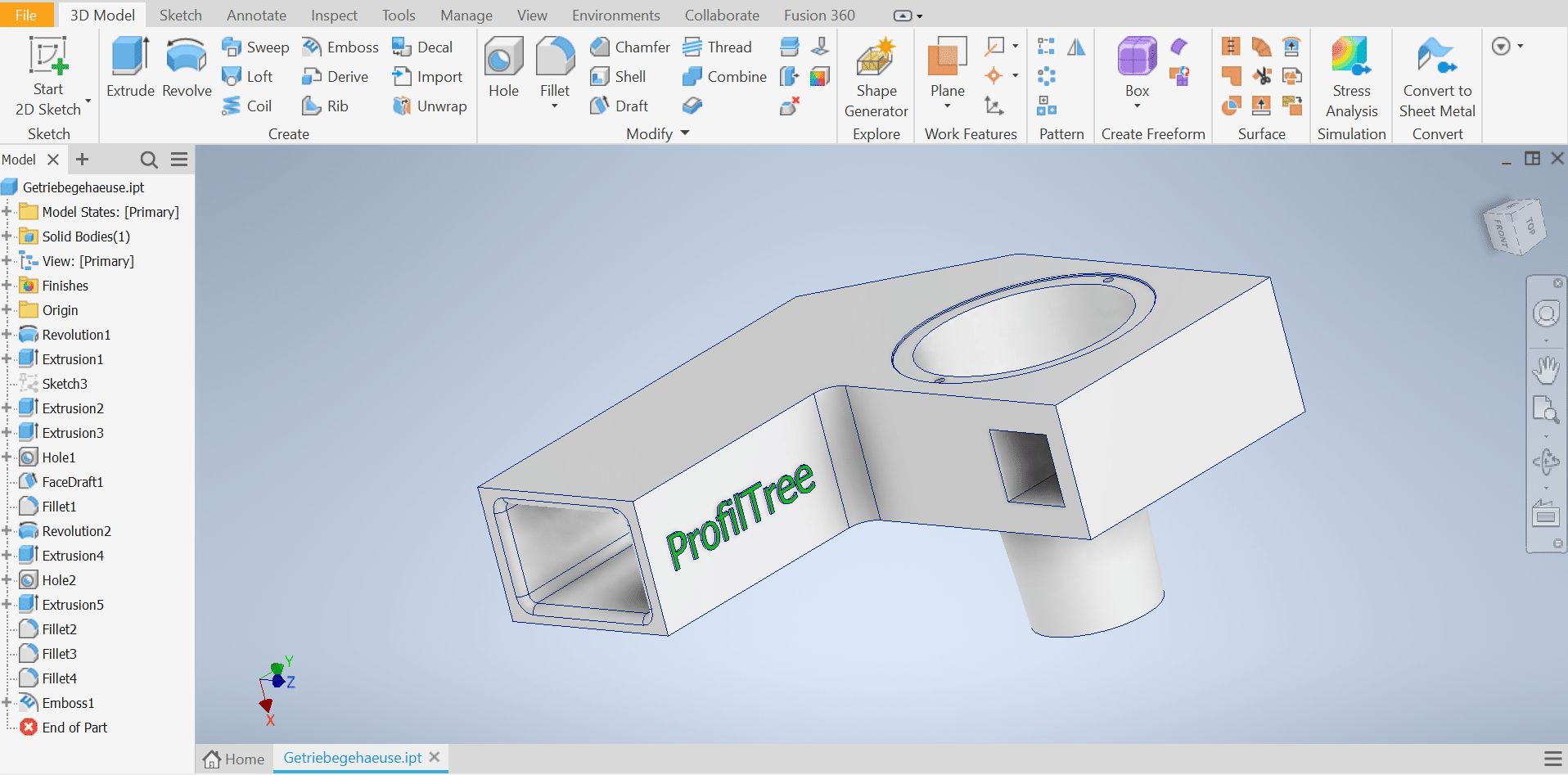Click the UCS work feature icon
Viewport: 1568px width, 775px height.
[994, 106]
